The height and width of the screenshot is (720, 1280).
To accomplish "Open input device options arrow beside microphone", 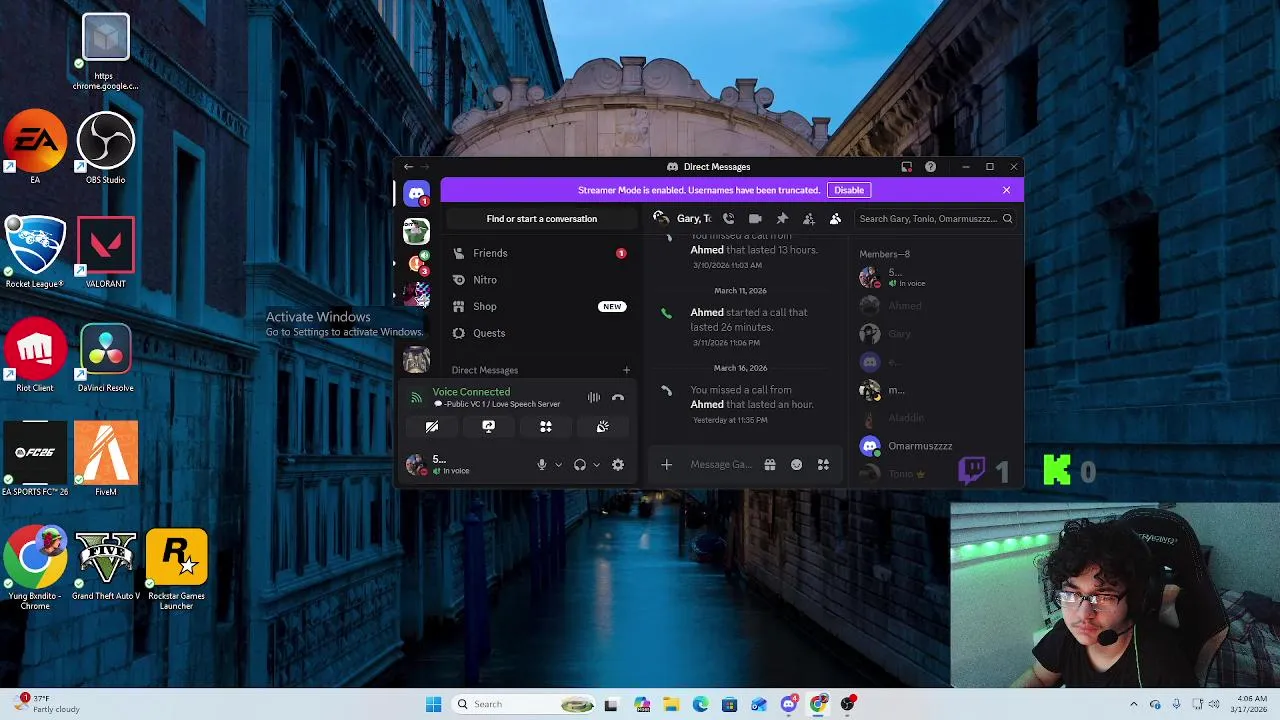I will click(558, 464).
